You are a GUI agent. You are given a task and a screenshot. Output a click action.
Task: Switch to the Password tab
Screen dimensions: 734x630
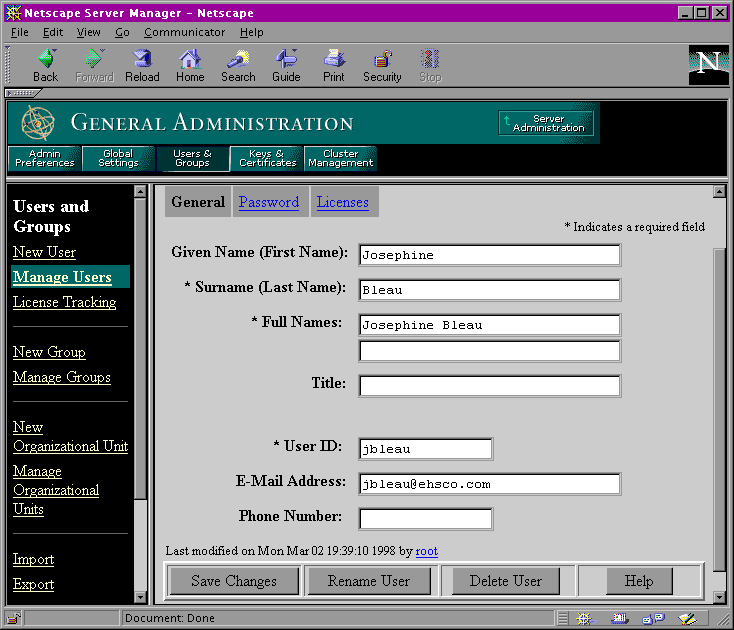269,202
